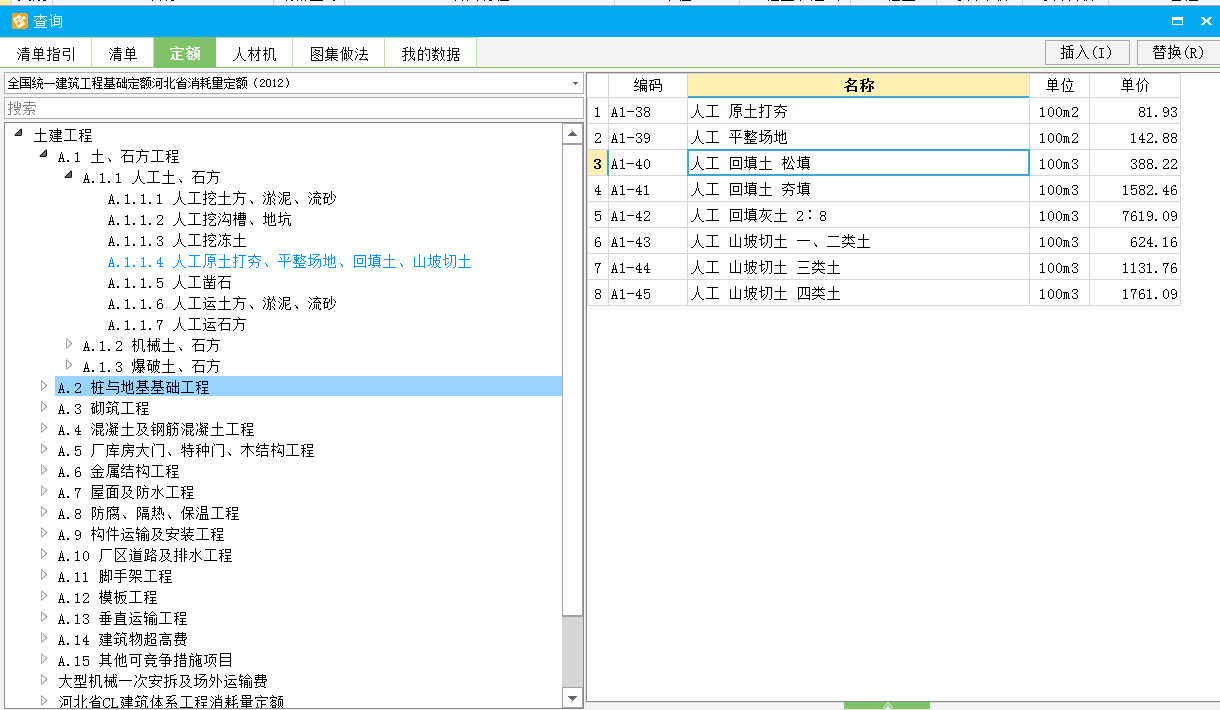Select A.1.1.2 人工挖沟槽、地坑

[x=200, y=219]
